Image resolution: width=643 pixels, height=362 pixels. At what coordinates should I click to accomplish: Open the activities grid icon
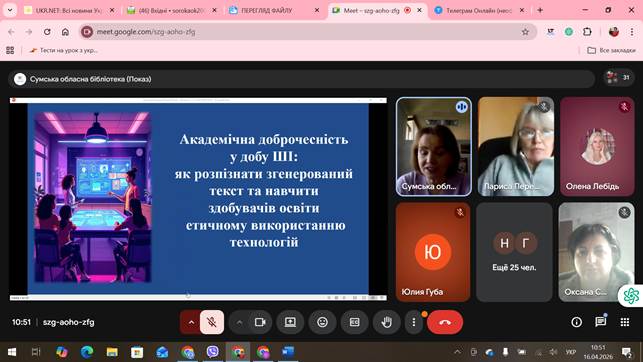(x=625, y=322)
